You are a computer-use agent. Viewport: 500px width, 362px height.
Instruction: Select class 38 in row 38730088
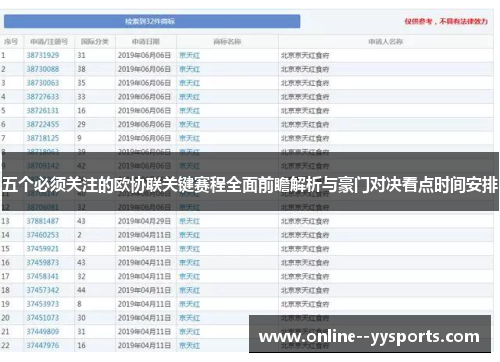(x=81, y=69)
